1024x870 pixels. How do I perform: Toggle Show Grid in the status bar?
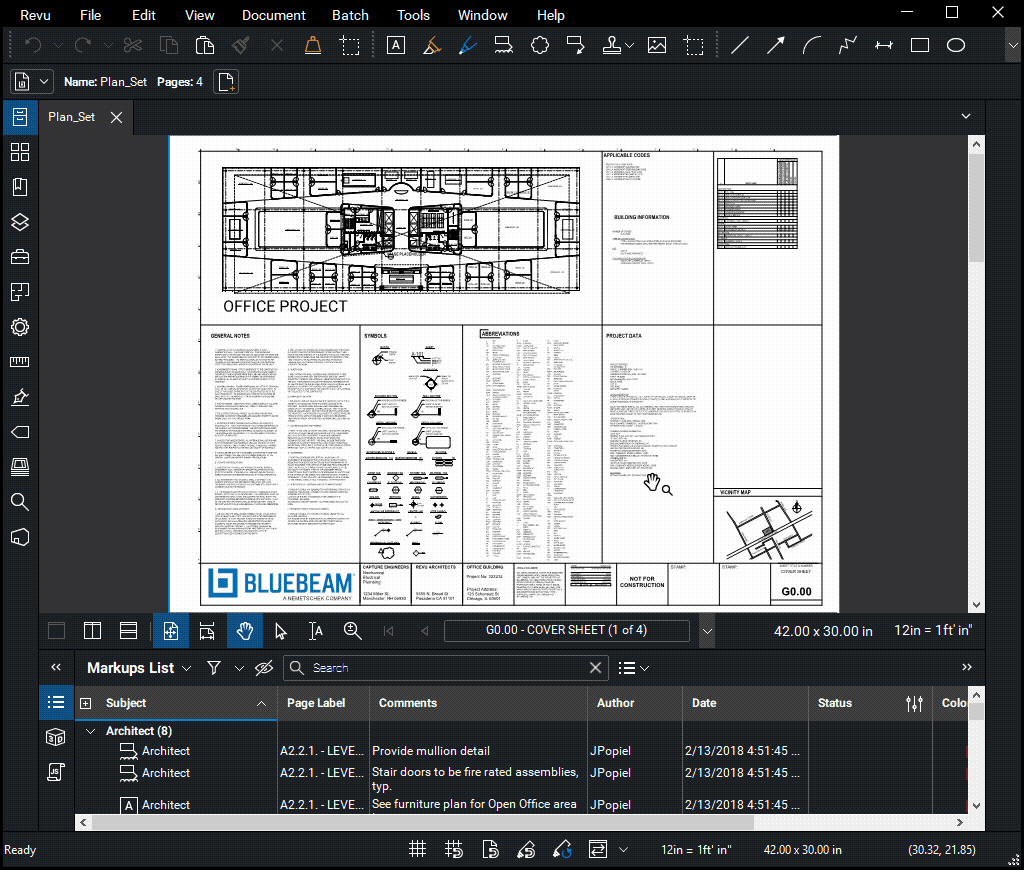click(417, 848)
